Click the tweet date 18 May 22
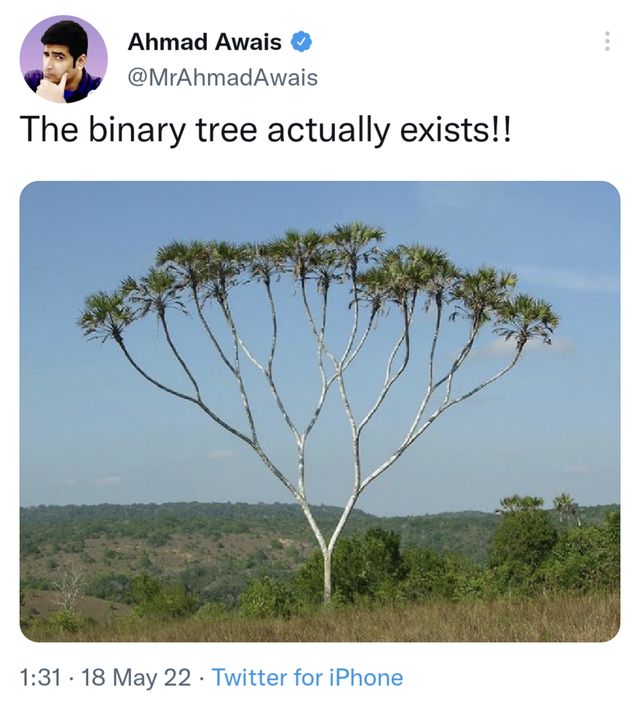640x702 pixels. (136, 677)
